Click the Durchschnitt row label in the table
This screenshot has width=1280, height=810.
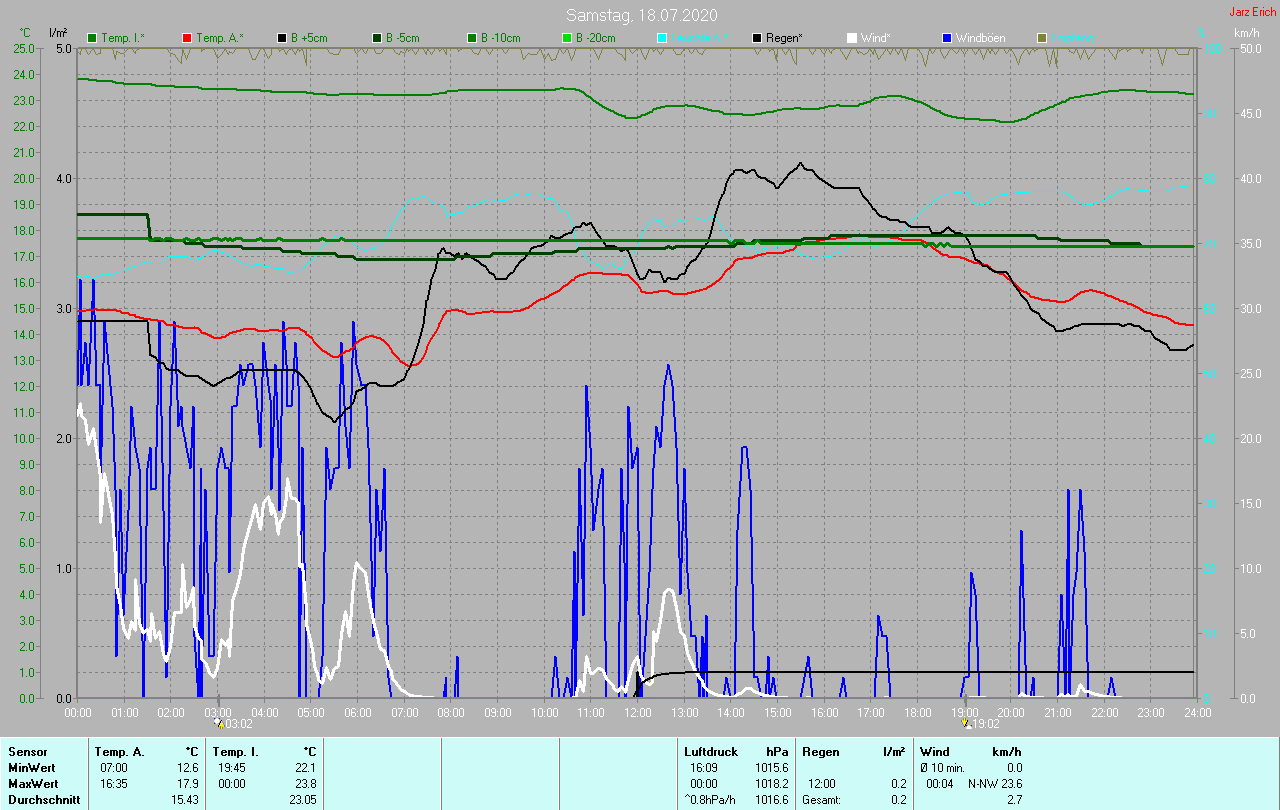tap(42, 799)
